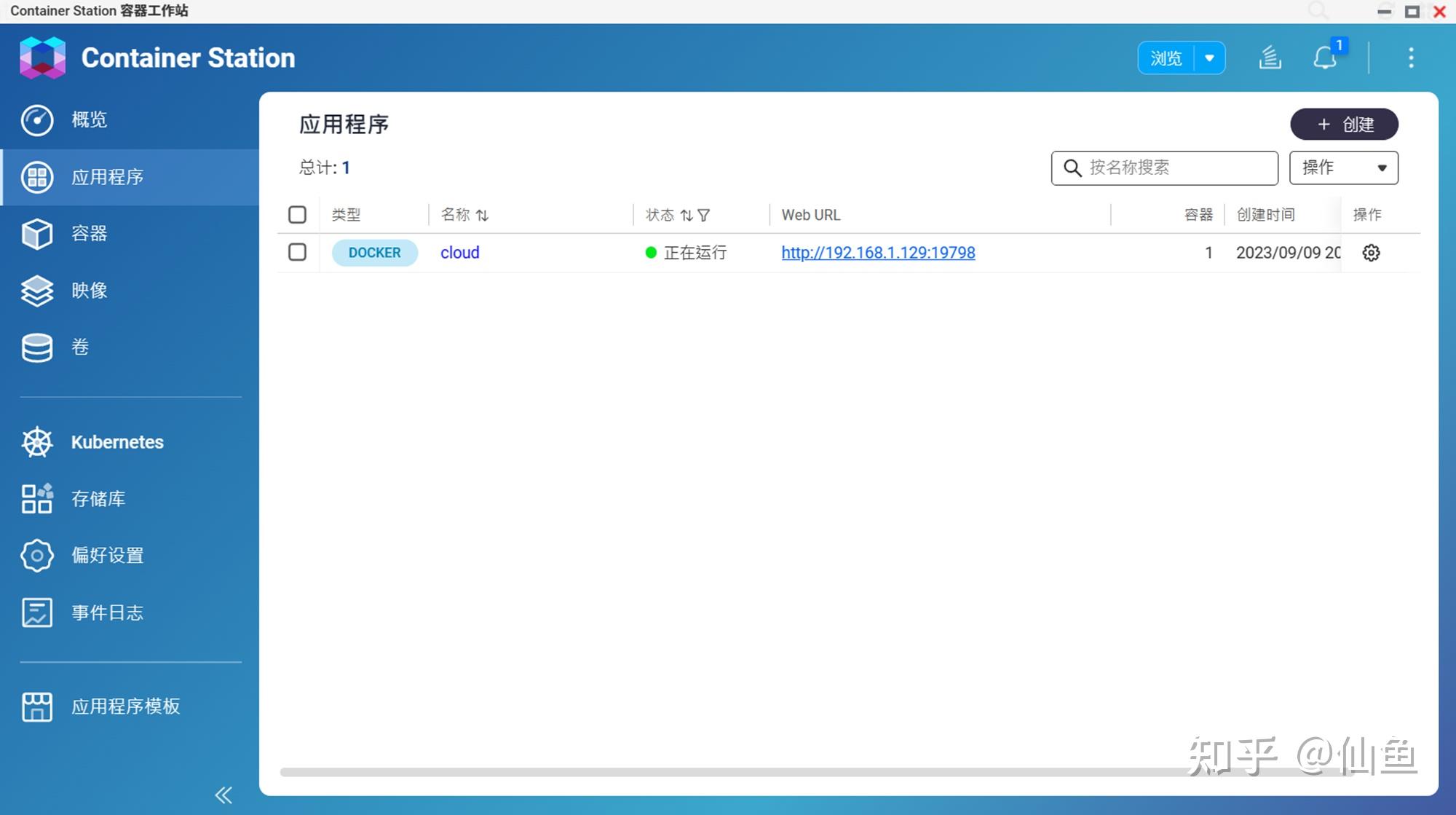Collapse the left sidebar with the chevron

click(x=223, y=795)
